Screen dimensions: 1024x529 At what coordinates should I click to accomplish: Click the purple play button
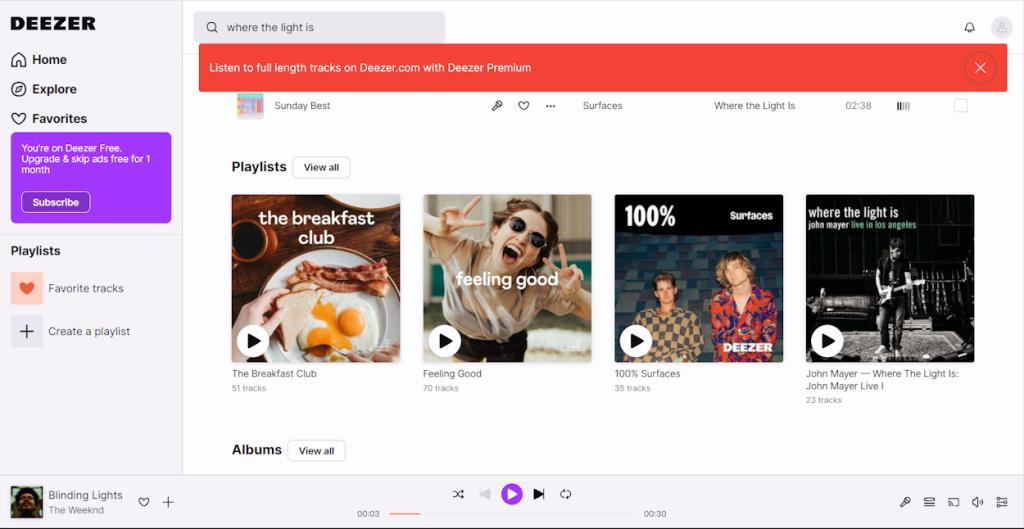[x=512, y=494]
